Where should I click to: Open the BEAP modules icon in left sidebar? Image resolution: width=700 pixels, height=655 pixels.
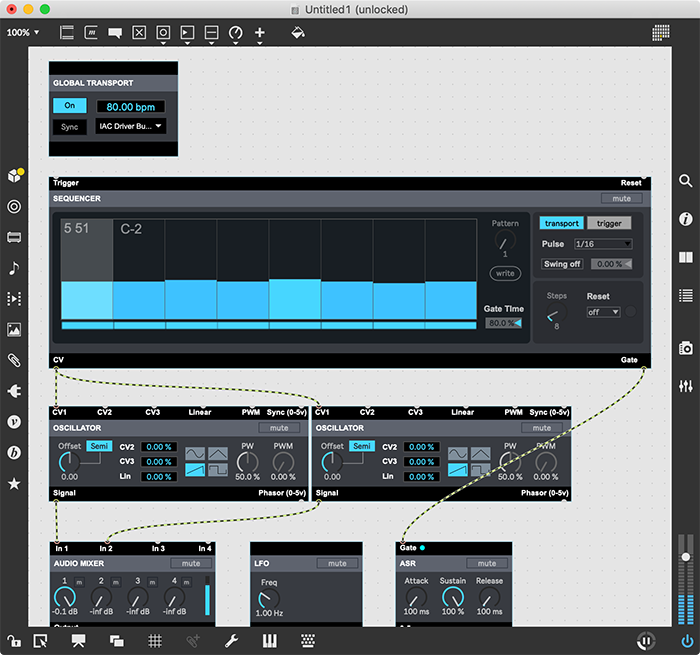coord(14,453)
